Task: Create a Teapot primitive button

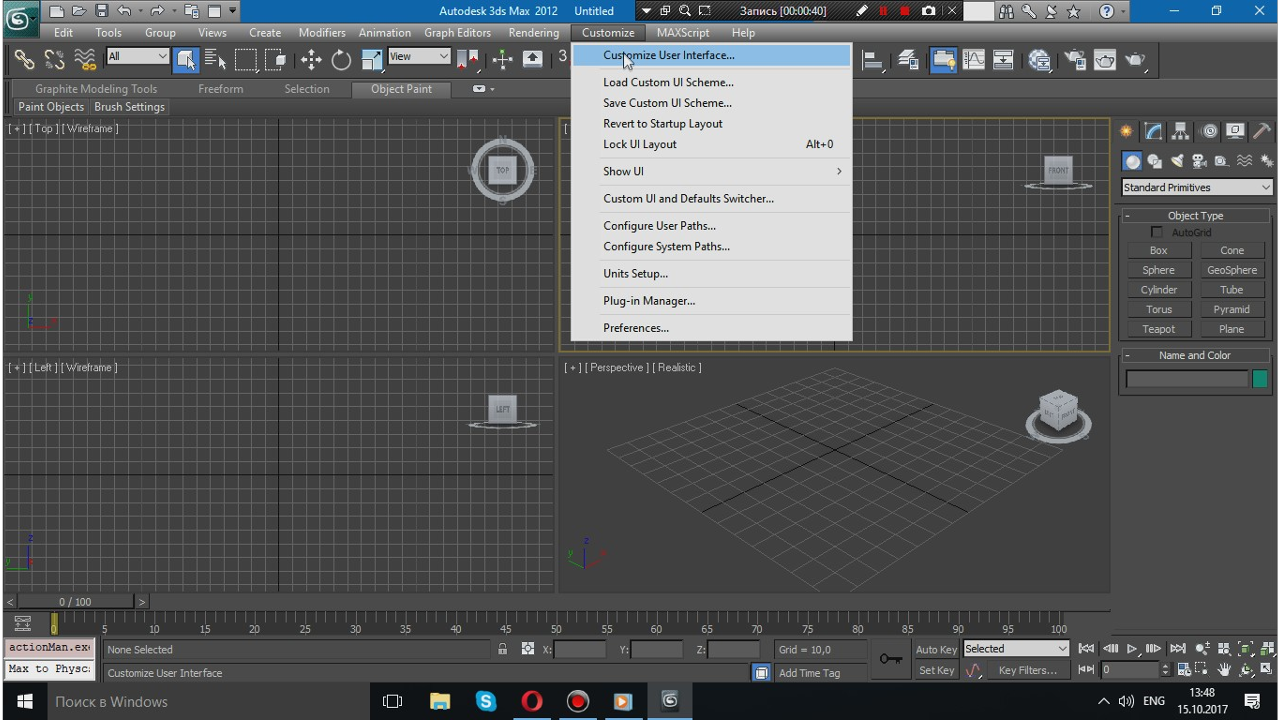Action: 1158,329
